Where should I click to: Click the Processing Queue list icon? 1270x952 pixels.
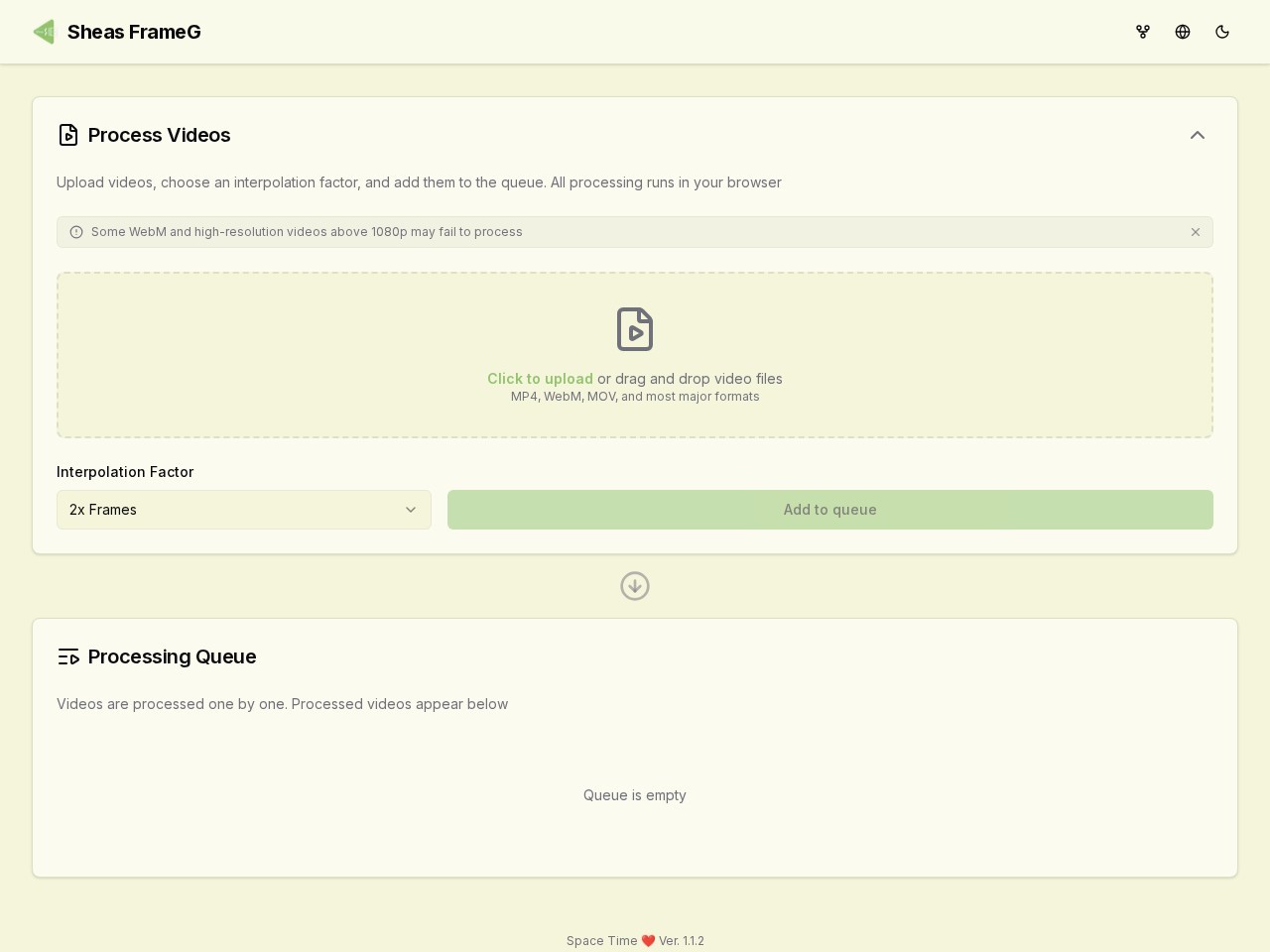[68, 656]
